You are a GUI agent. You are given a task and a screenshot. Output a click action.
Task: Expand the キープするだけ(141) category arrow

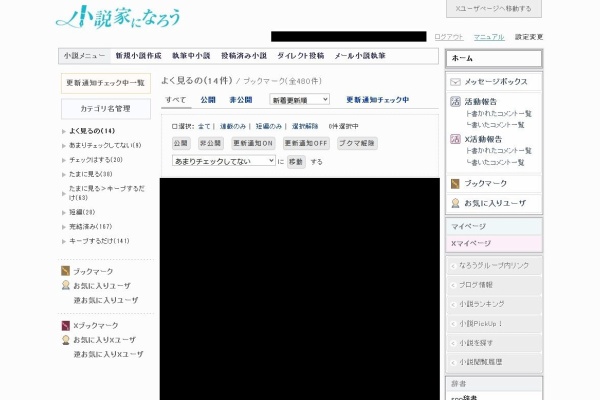coord(64,242)
